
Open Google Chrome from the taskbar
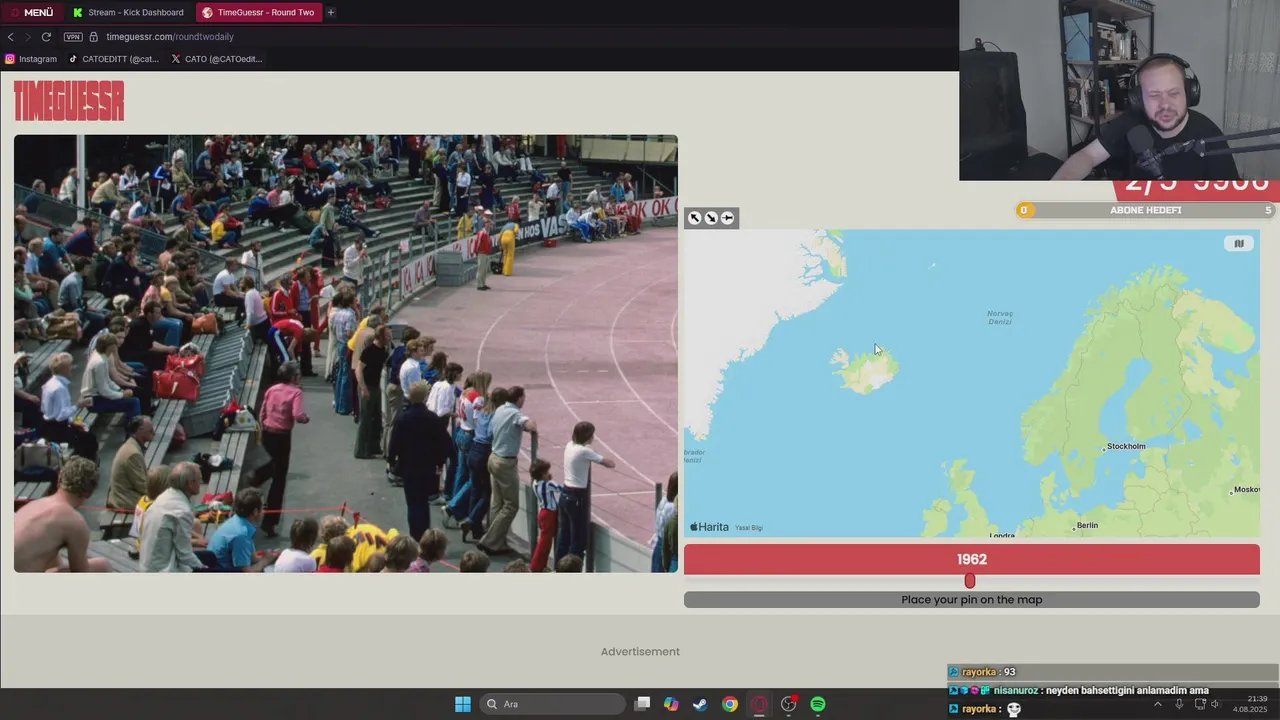click(730, 704)
